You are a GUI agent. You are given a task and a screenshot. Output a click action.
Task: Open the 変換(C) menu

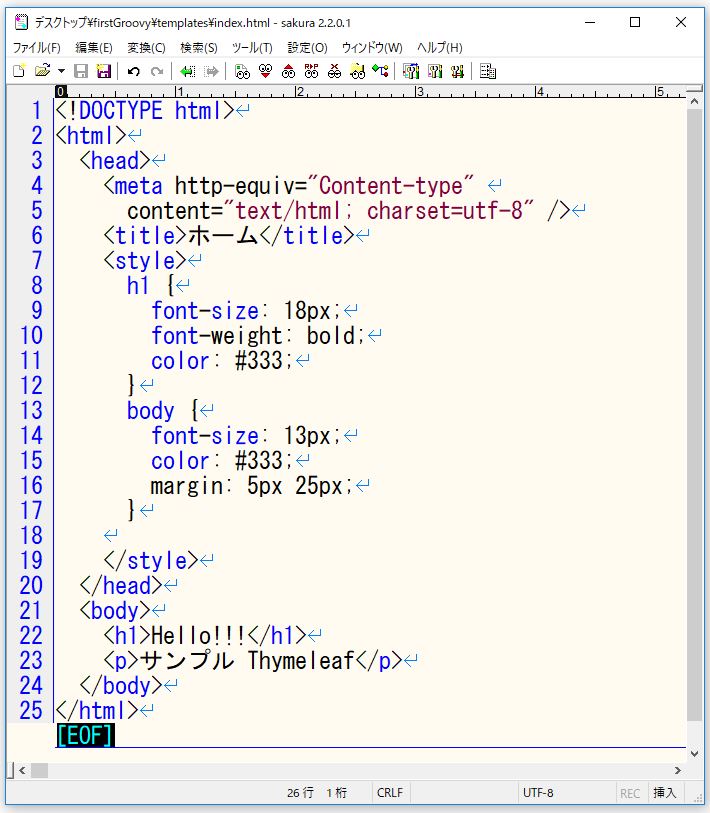tap(146, 48)
